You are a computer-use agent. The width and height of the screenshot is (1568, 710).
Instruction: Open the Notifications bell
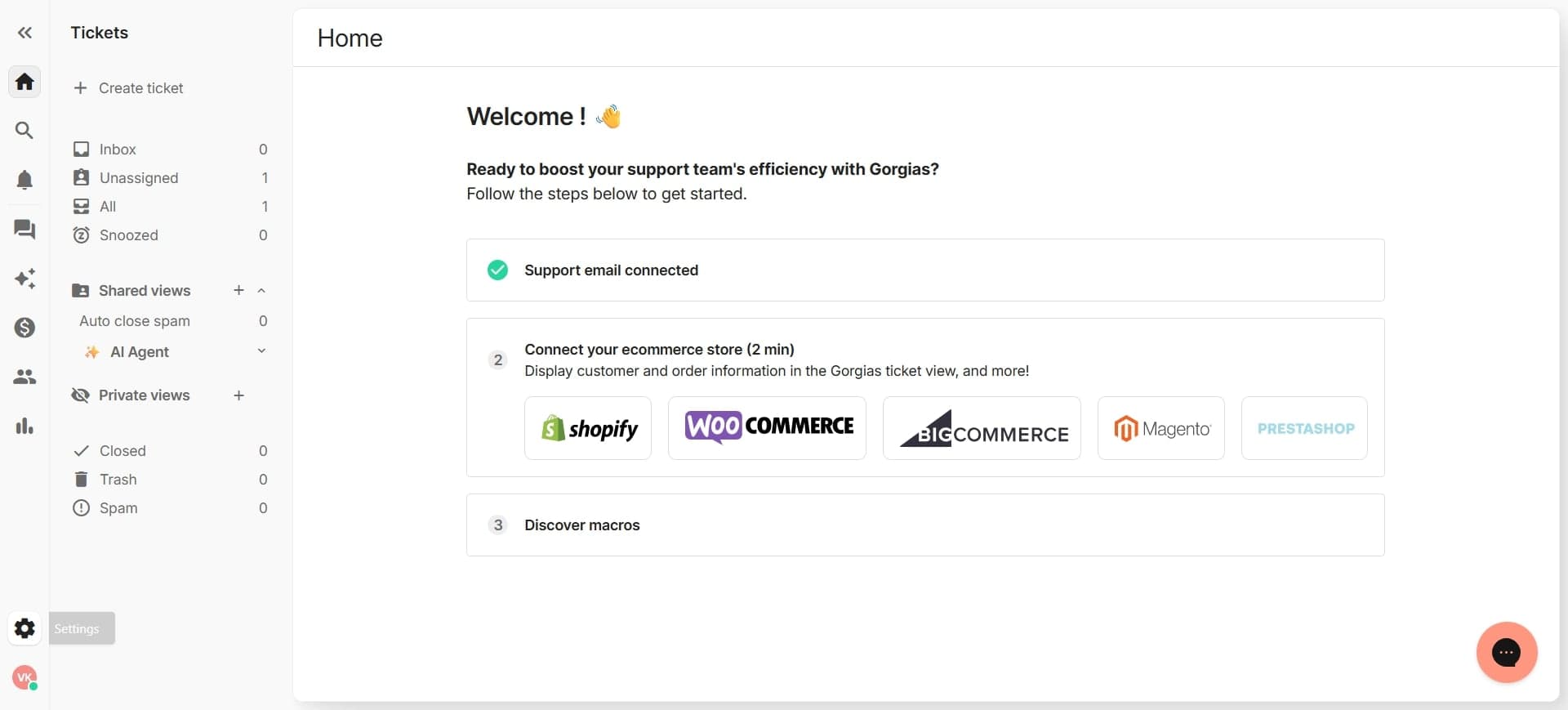coord(24,180)
